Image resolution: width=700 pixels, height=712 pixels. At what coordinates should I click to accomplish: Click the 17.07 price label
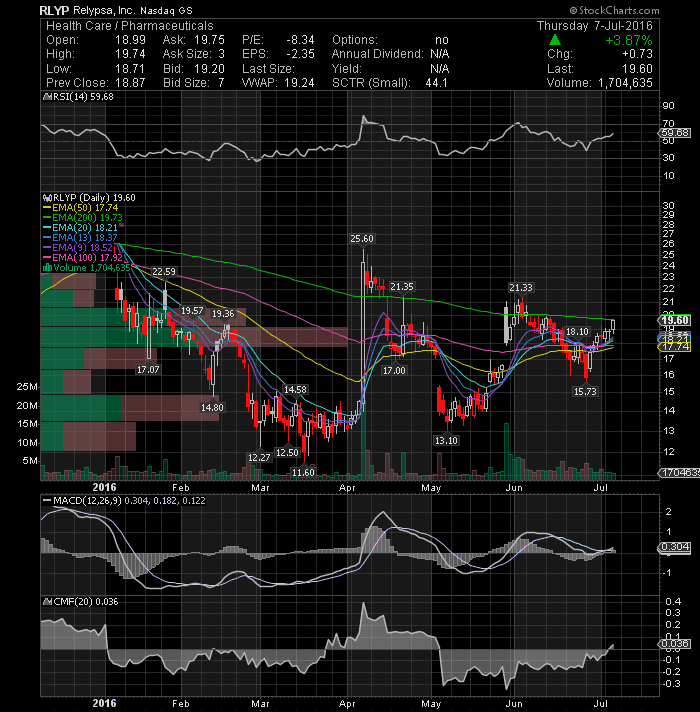(x=148, y=370)
